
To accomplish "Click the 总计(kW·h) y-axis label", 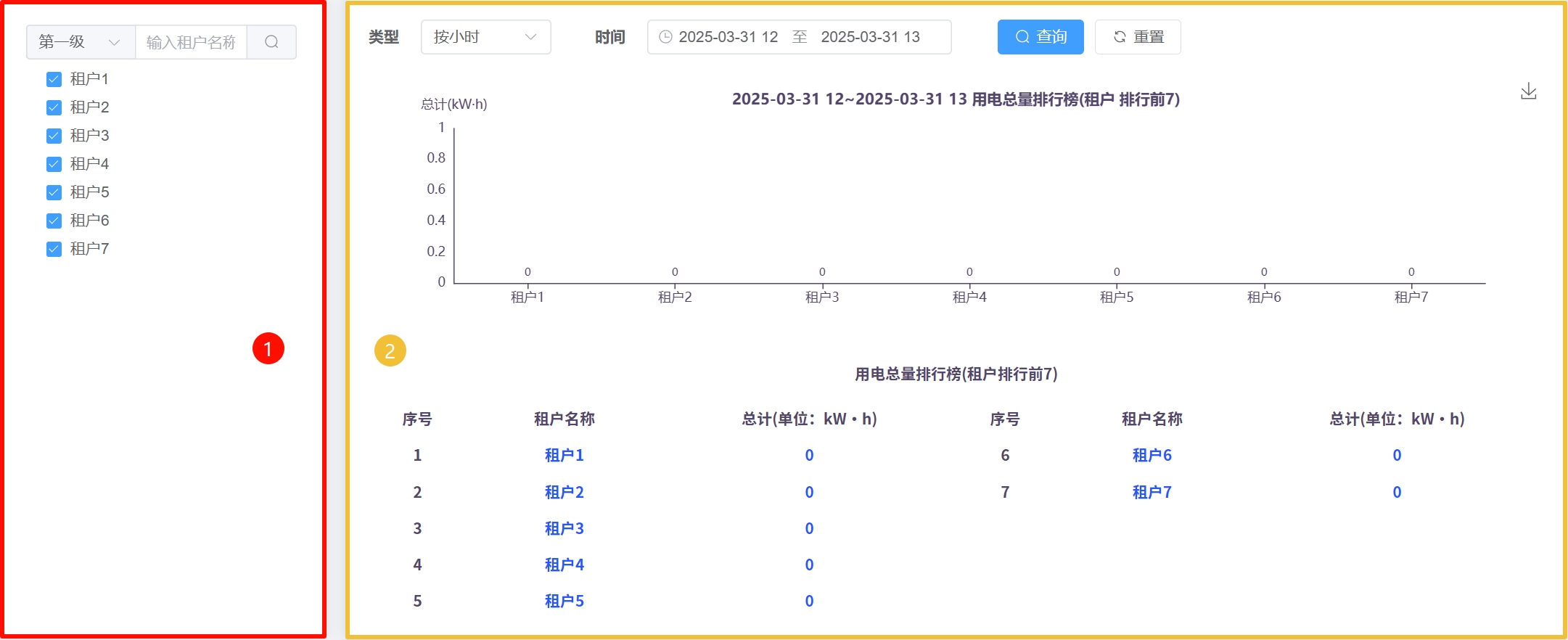I will point(454,104).
